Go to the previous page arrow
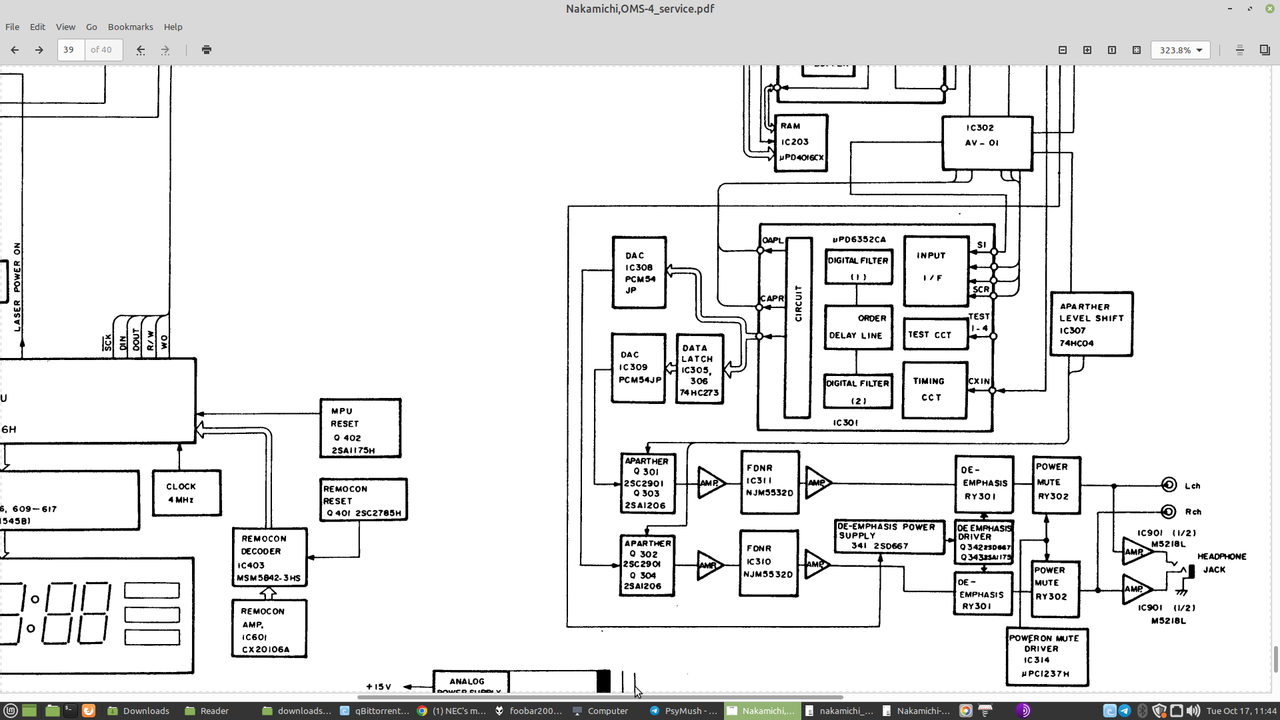 pos(14,49)
